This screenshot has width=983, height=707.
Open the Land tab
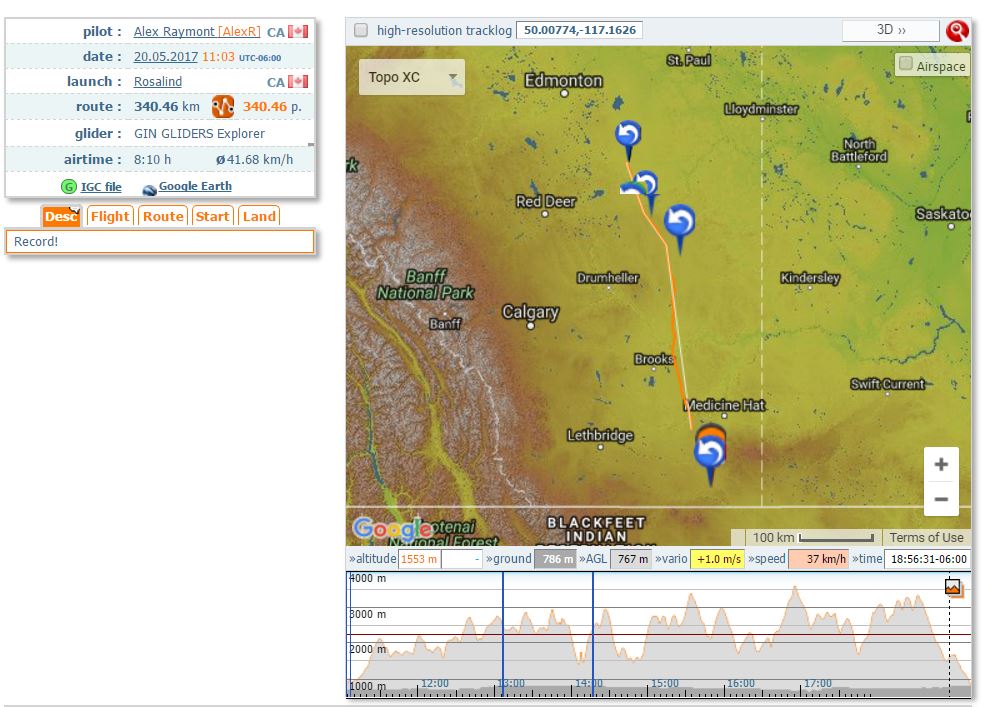(259, 216)
